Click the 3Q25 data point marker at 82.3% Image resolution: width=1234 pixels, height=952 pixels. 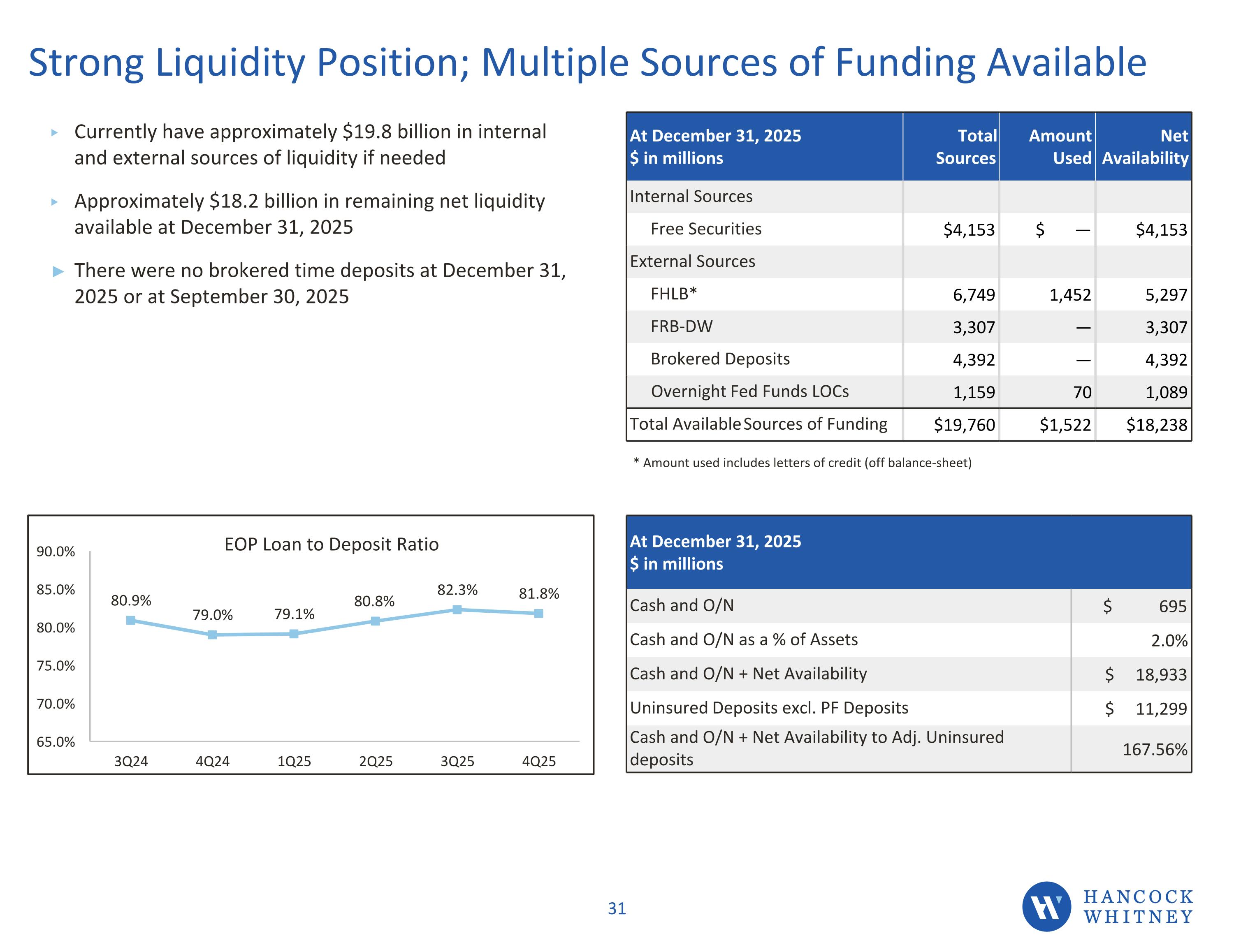tap(457, 609)
